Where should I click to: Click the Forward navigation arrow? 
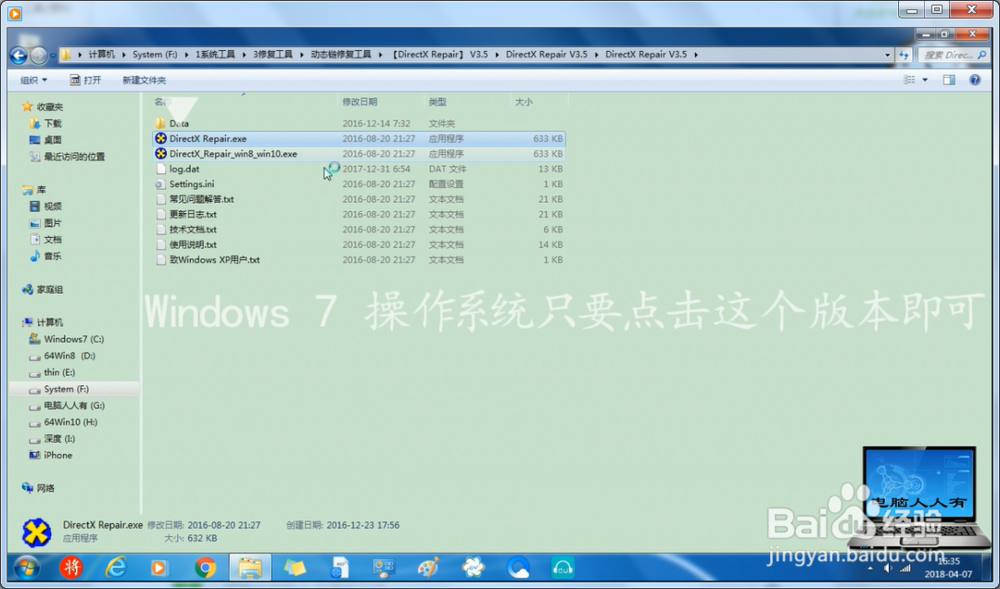coord(38,55)
